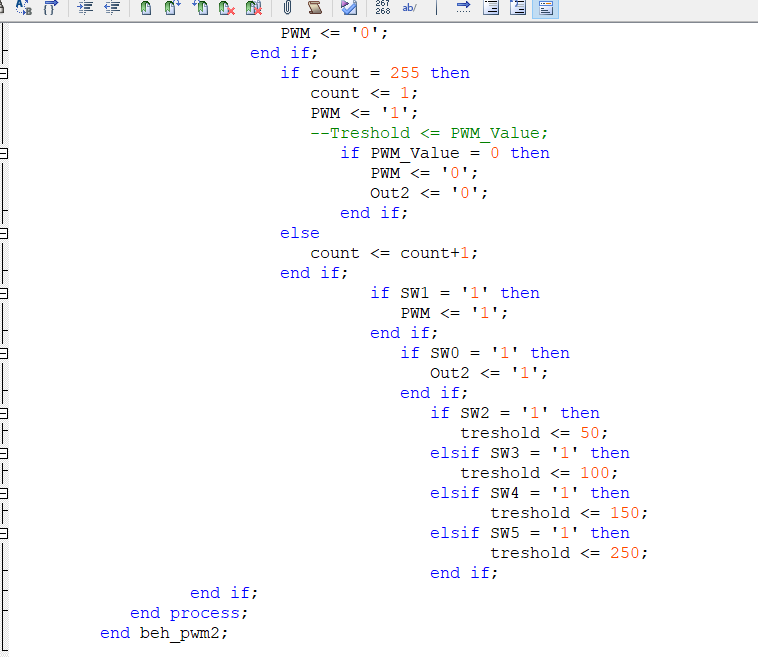Collapse the 'if SW2 = '1' then' block

tap(3, 413)
